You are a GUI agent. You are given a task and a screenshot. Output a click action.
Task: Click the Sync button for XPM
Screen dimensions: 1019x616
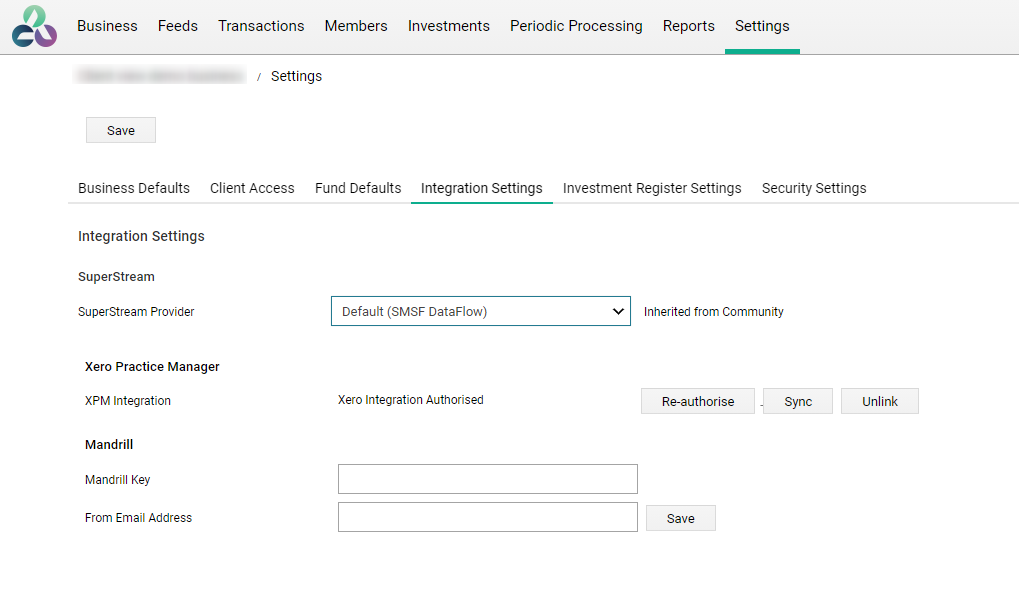pos(798,401)
